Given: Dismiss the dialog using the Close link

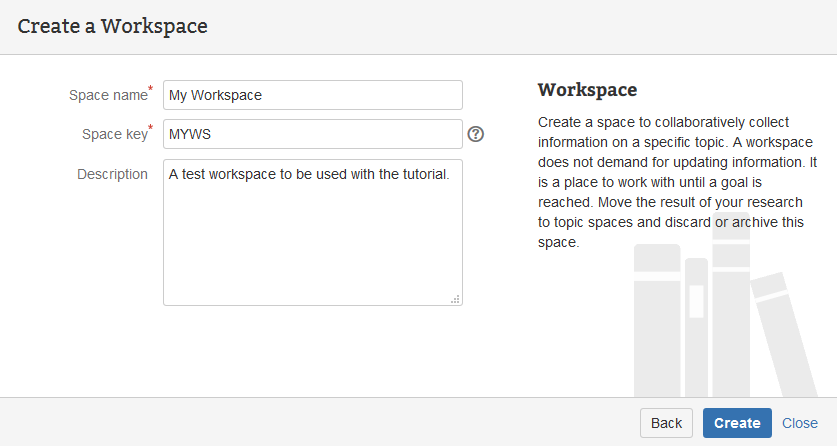Looking at the screenshot, I should [x=800, y=423].
